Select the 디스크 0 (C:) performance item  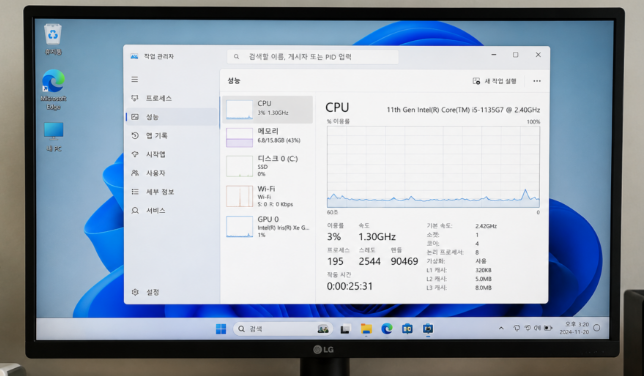(267, 166)
